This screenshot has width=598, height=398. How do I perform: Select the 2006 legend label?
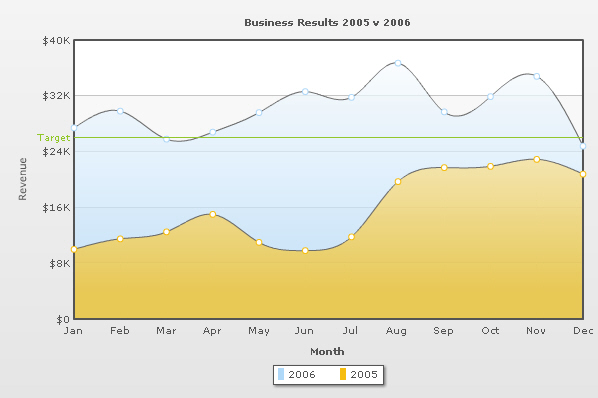tap(302, 374)
